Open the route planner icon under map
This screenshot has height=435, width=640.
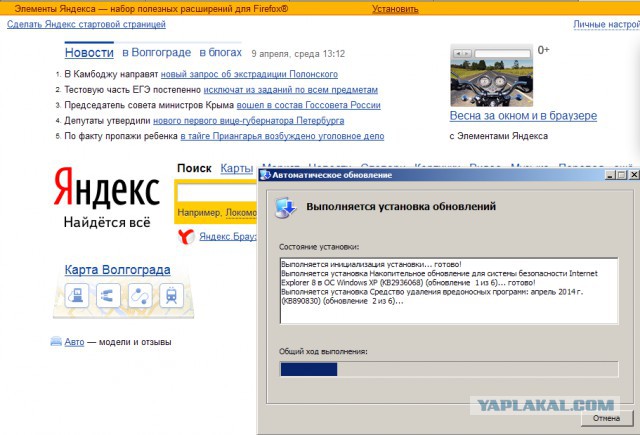coord(140,295)
